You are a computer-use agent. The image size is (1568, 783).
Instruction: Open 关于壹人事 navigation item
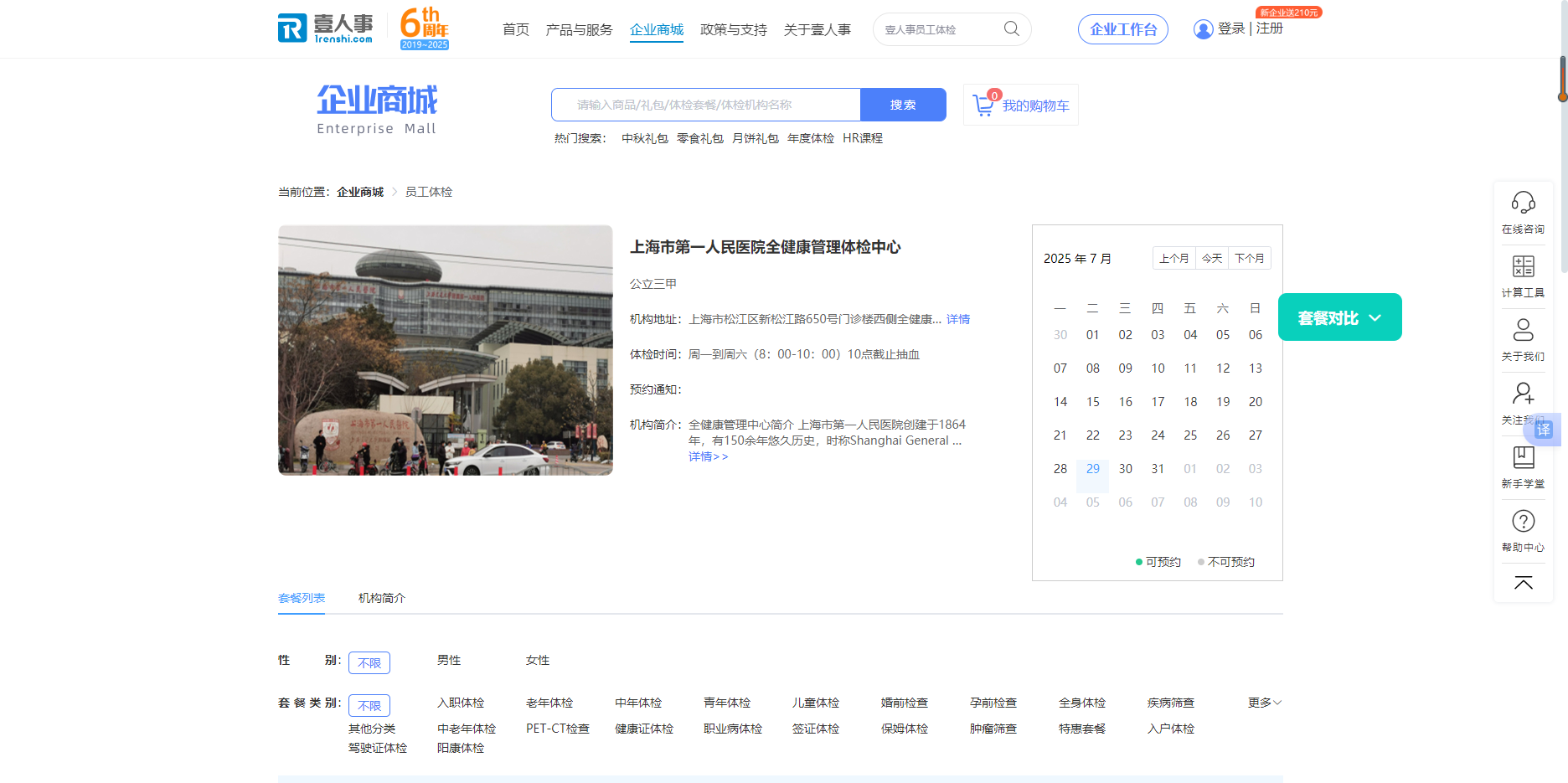[818, 29]
